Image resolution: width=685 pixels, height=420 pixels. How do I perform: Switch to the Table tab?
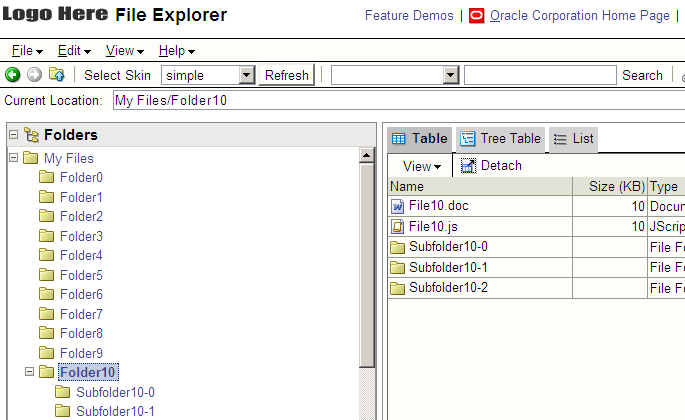[x=420, y=139]
